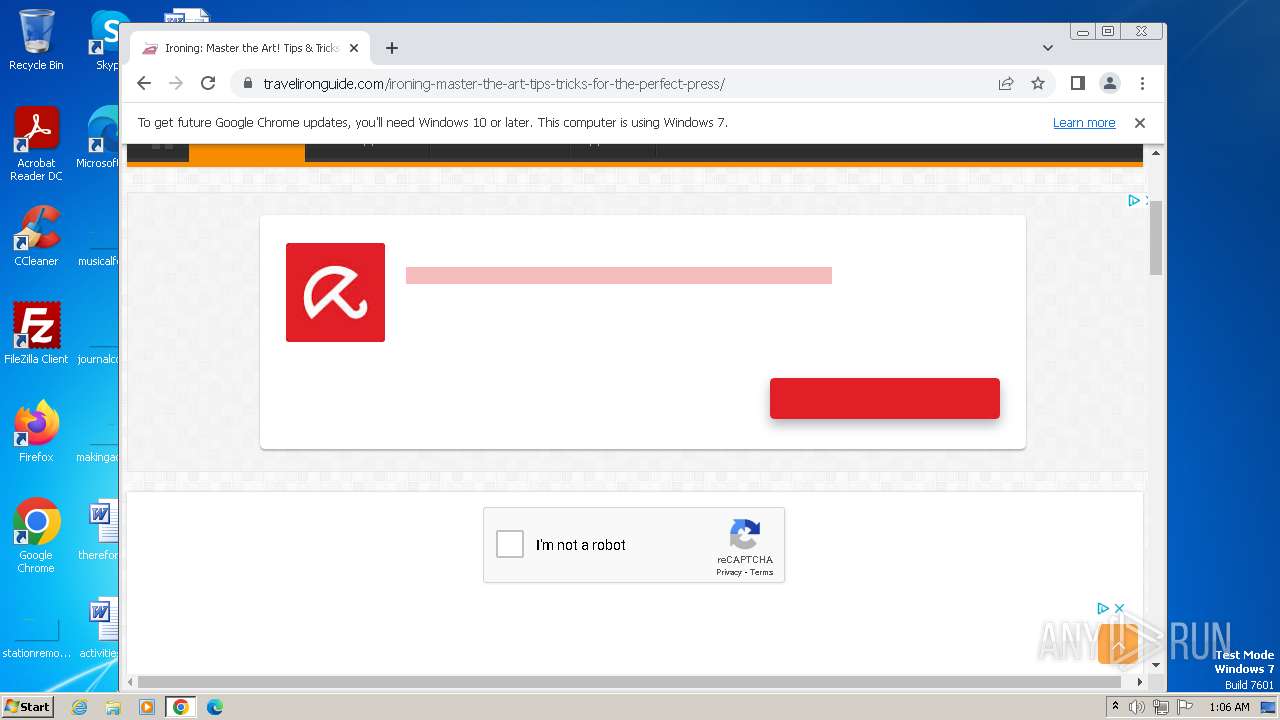Reload the page with the refresh icon

(208, 84)
